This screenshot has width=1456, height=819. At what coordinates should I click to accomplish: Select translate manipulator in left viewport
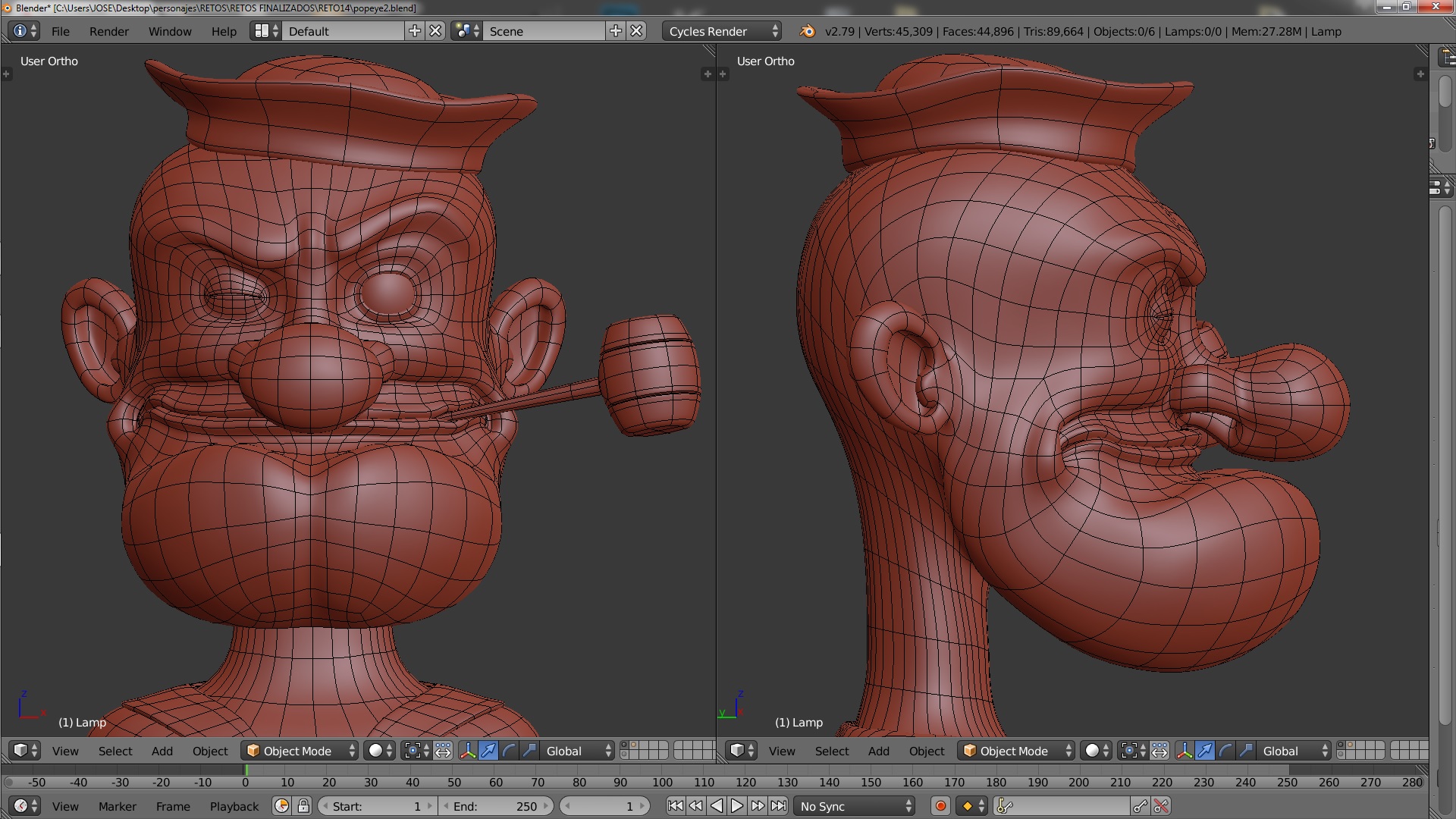pyautogui.click(x=488, y=751)
